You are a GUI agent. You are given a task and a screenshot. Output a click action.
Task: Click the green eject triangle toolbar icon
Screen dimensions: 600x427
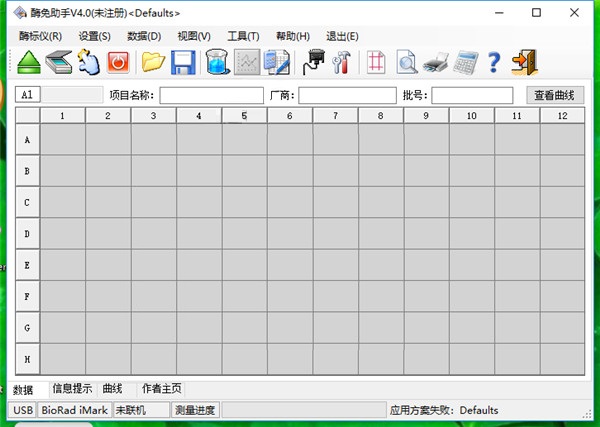29,62
